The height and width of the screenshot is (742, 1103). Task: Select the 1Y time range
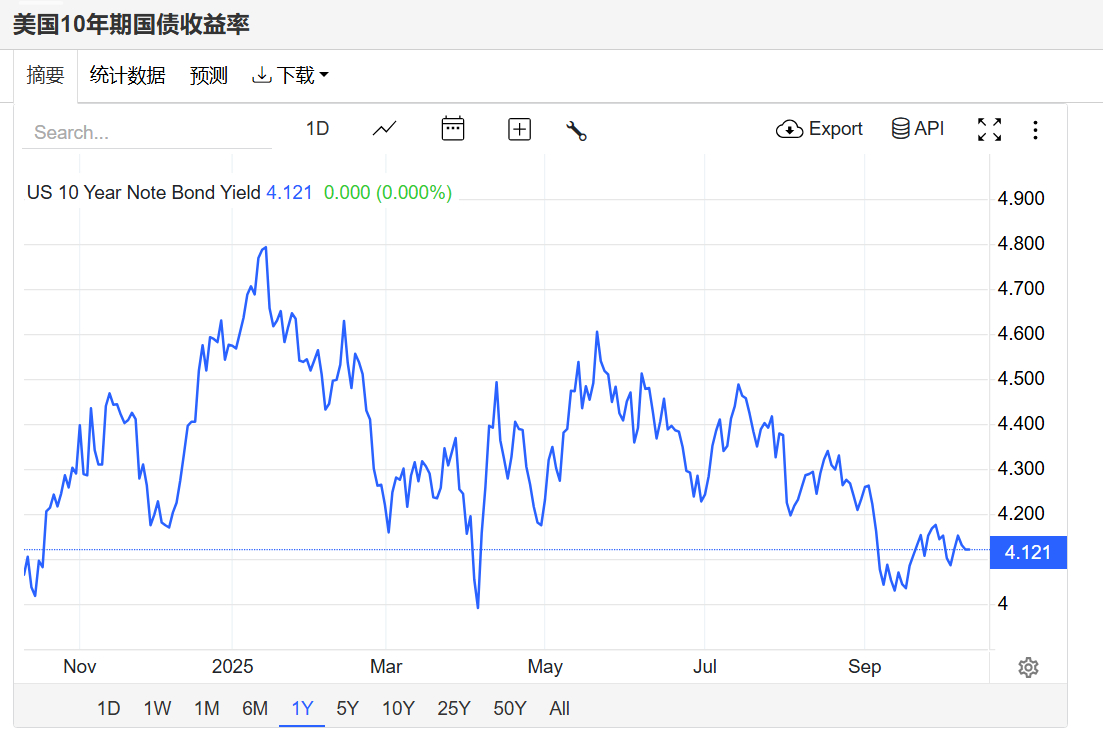[302, 708]
